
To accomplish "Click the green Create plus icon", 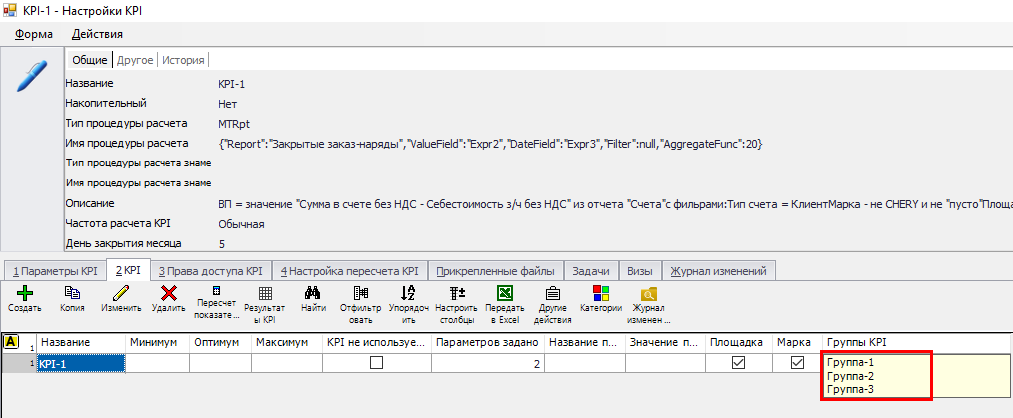I will [x=24, y=293].
